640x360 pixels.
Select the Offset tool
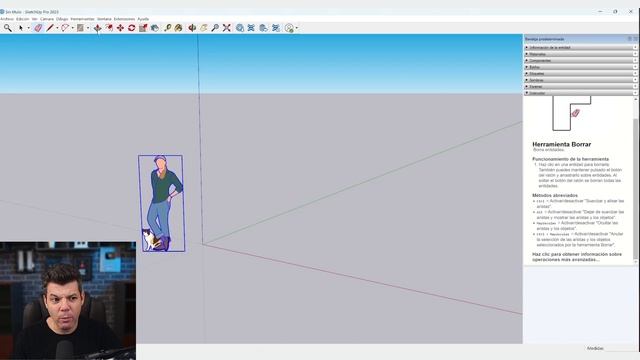pyautogui.click(x=109, y=28)
